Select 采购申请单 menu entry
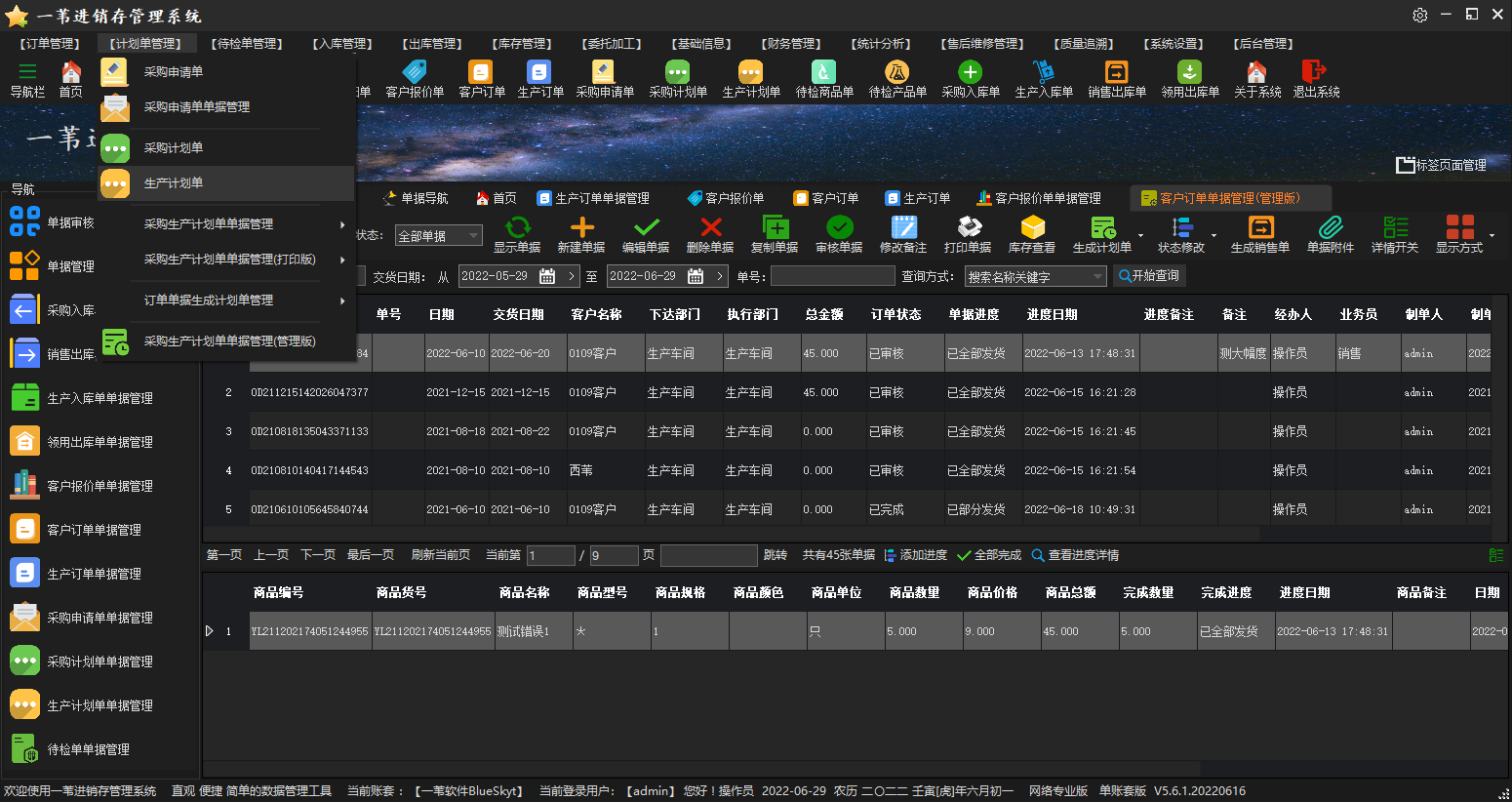Image resolution: width=1512 pixels, height=802 pixels. click(x=225, y=72)
